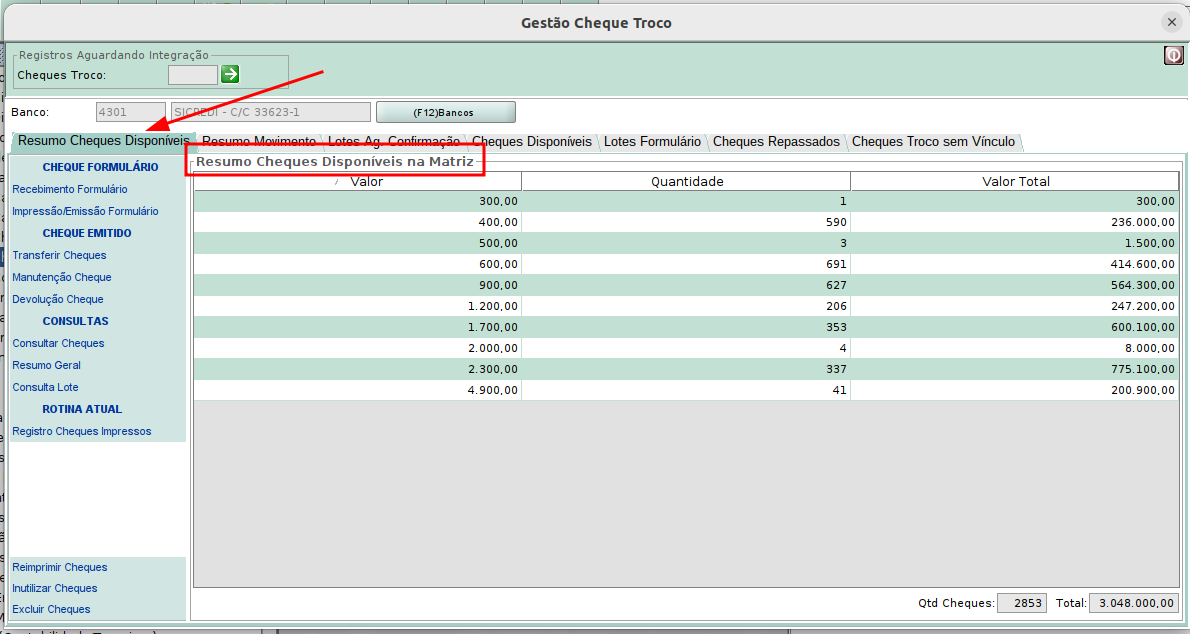Open the Lotes Ag. Confirmação tab
Image resolution: width=1190 pixels, height=634 pixels.
click(x=394, y=142)
